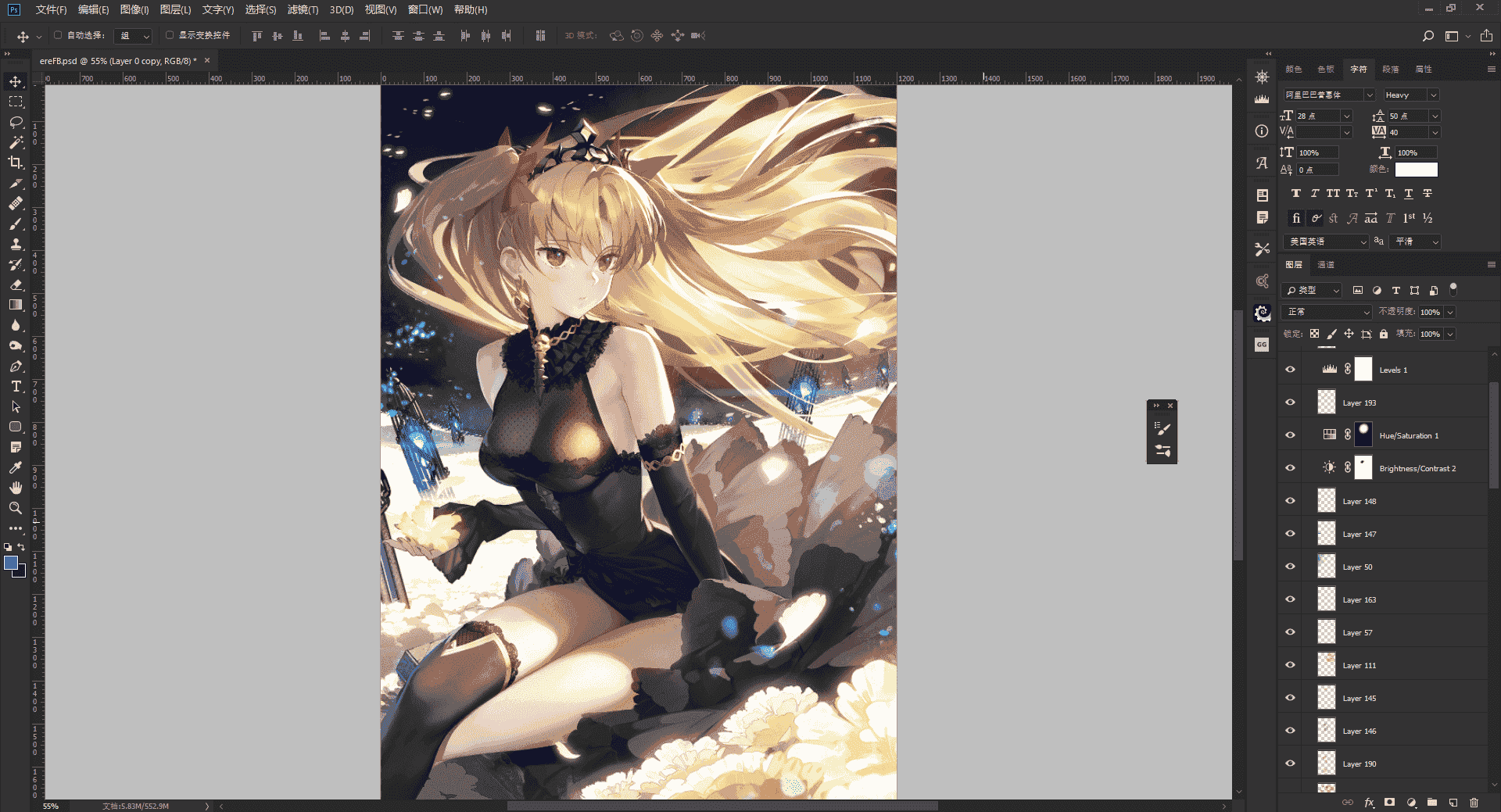Toggle faux bold text style button

1296,193
